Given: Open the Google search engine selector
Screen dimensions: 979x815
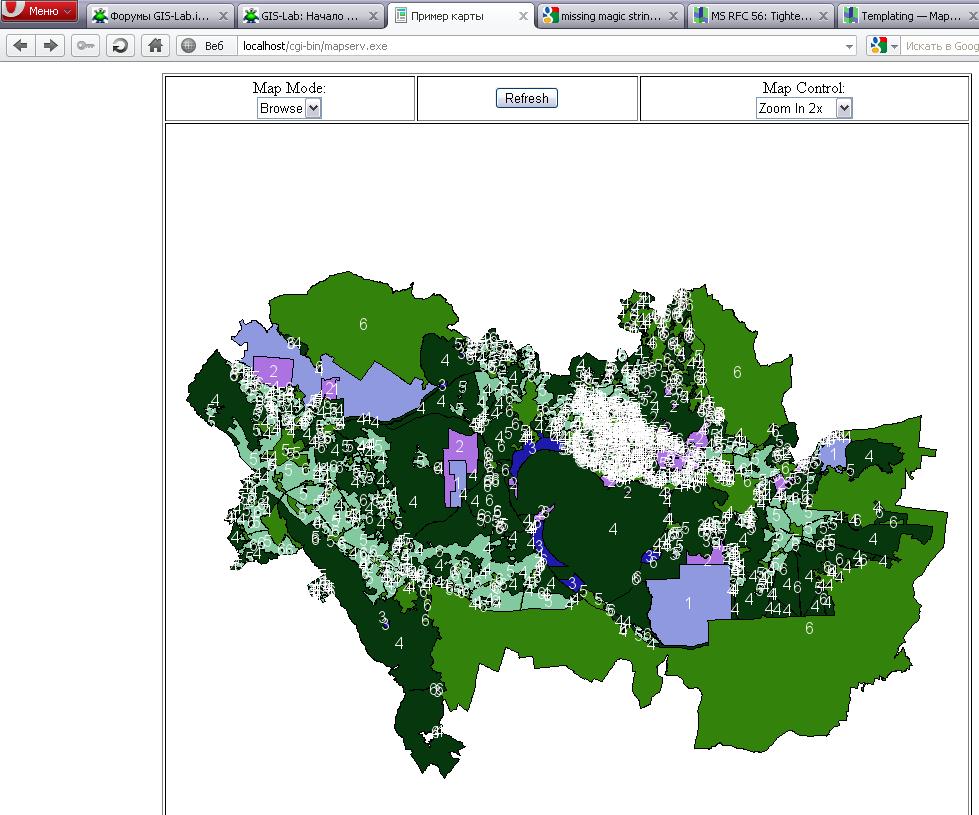Looking at the screenshot, I should tap(883, 46).
